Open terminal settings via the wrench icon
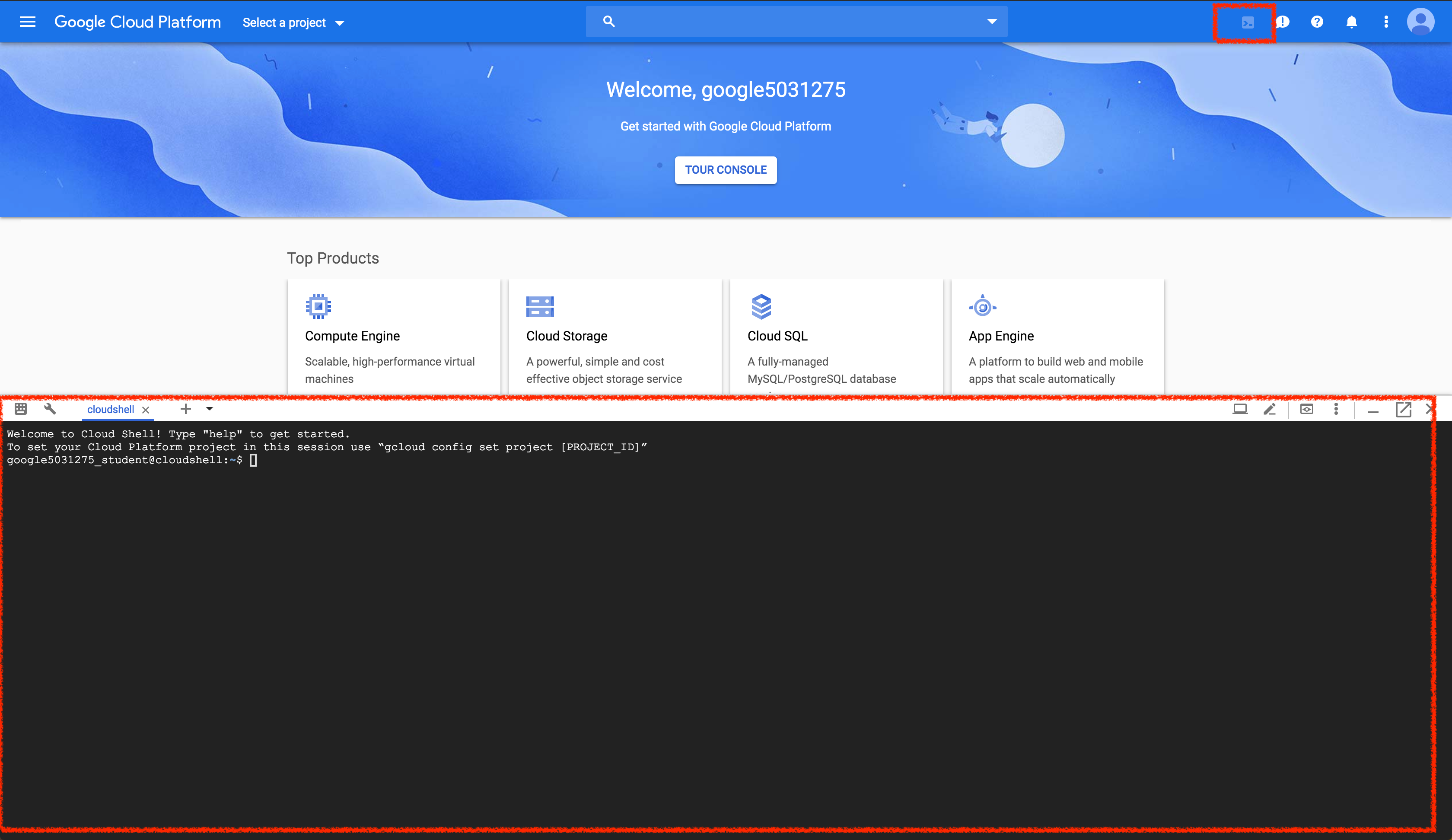The width and height of the screenshot is (1452, 840). pyautogui.click(x=50, y=409)
